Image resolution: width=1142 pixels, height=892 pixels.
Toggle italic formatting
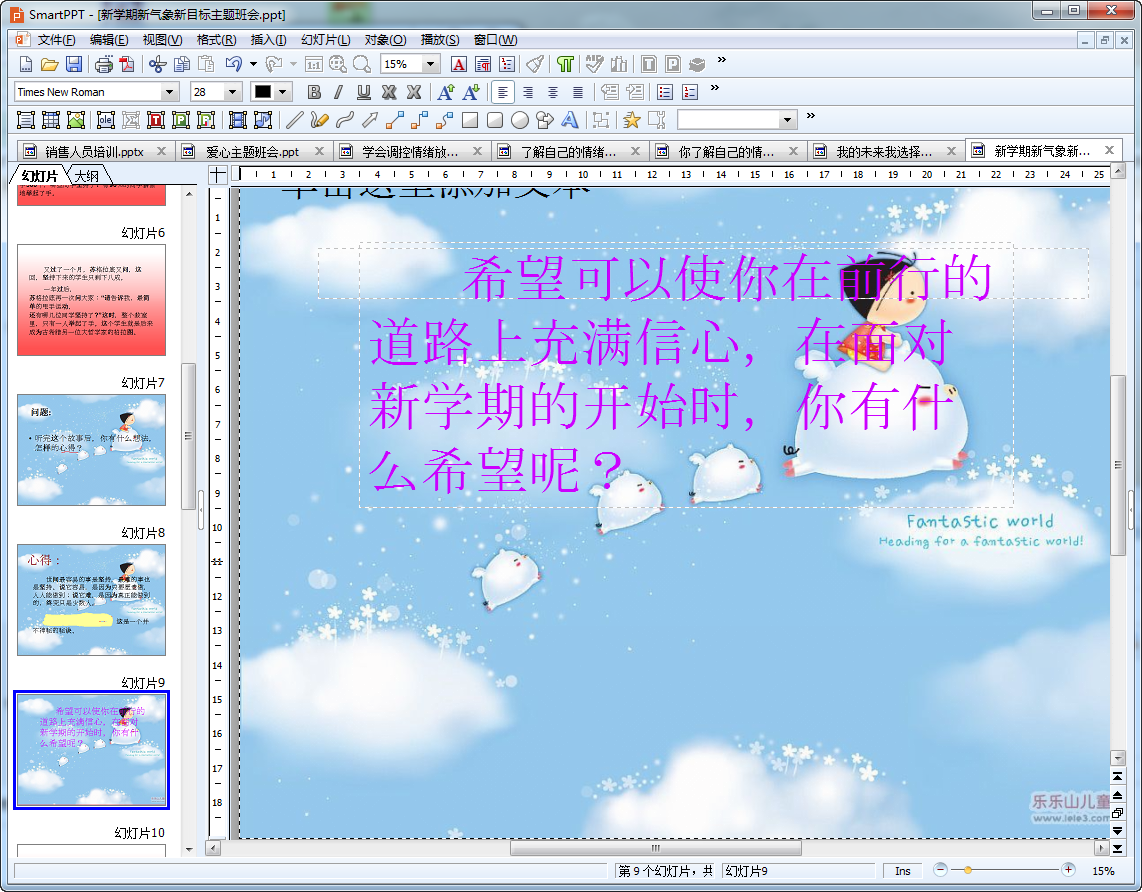coord(339,92)
